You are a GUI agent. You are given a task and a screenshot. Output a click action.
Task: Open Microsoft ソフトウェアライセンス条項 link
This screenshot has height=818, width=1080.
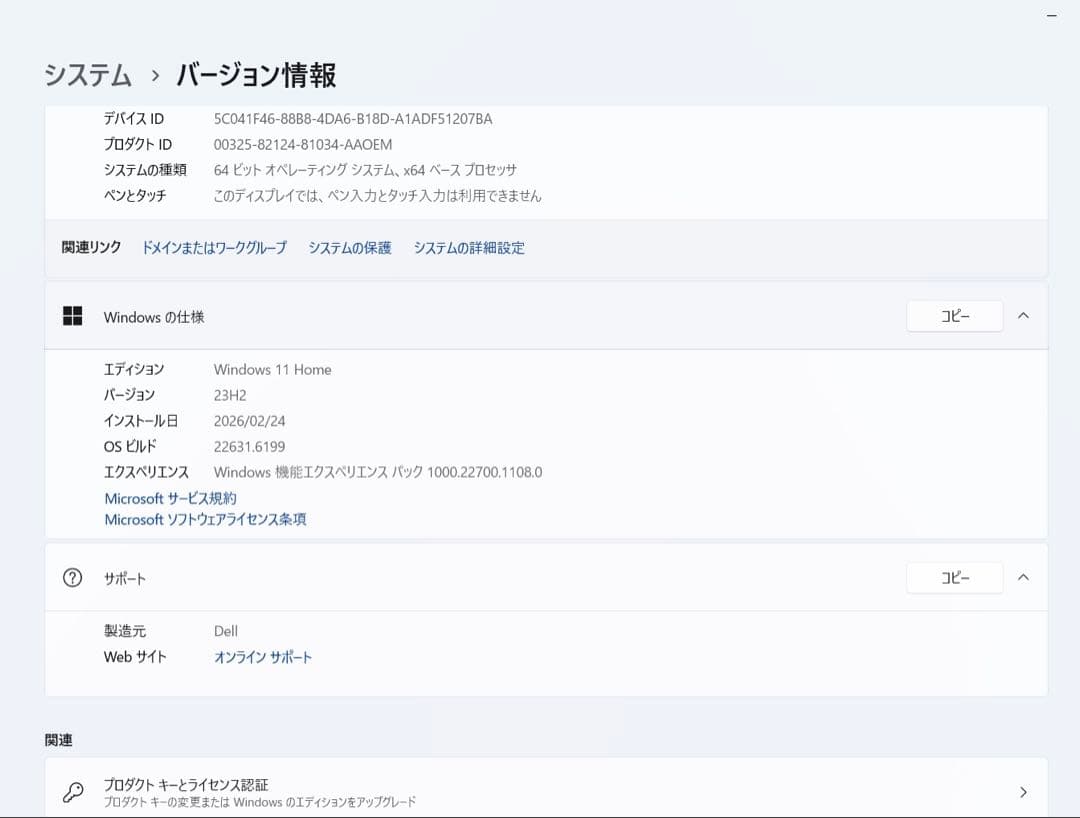coord(205,520)
